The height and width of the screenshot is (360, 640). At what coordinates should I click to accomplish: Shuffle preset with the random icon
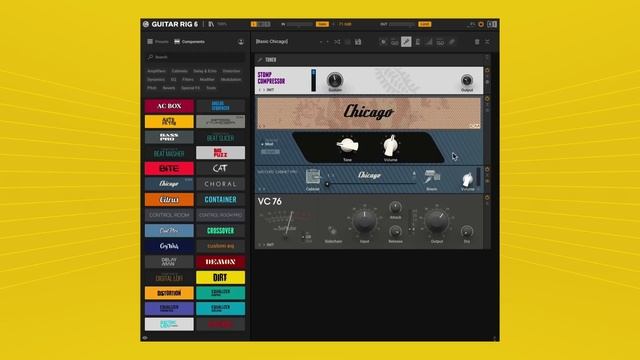[337, 42]
